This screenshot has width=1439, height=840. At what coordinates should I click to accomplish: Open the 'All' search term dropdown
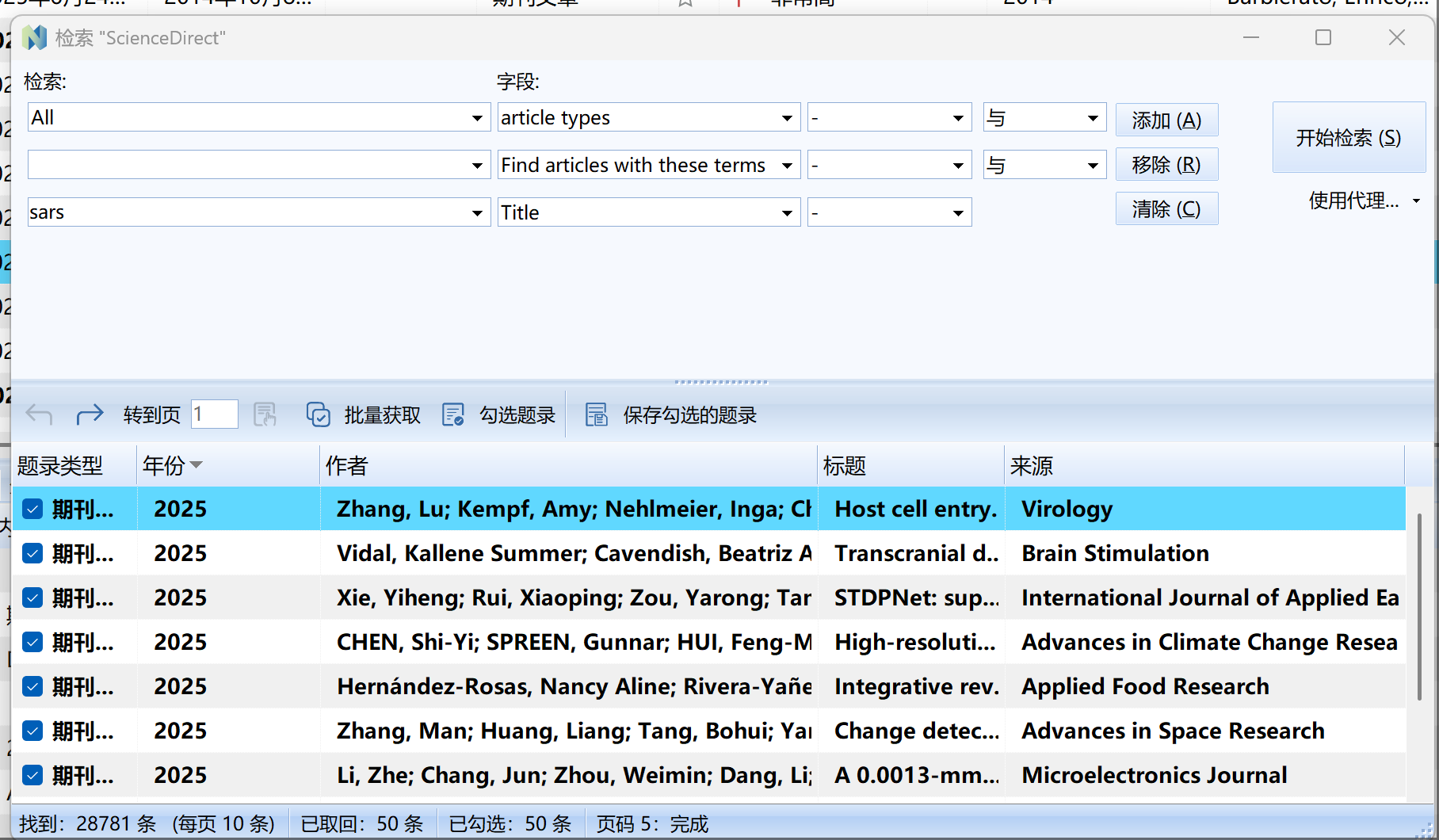(477, 118)
